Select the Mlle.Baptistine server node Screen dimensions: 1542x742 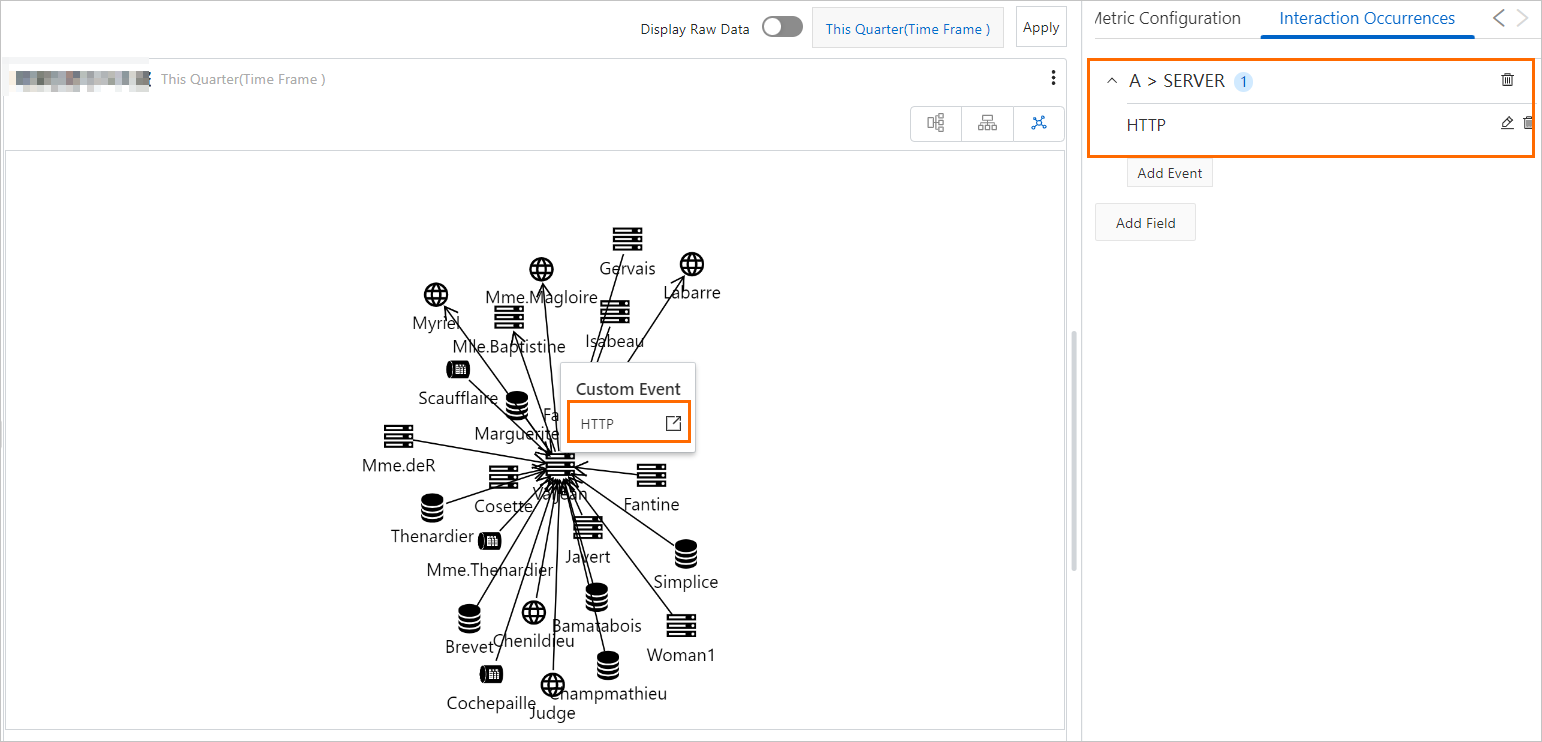click(509, 318)
